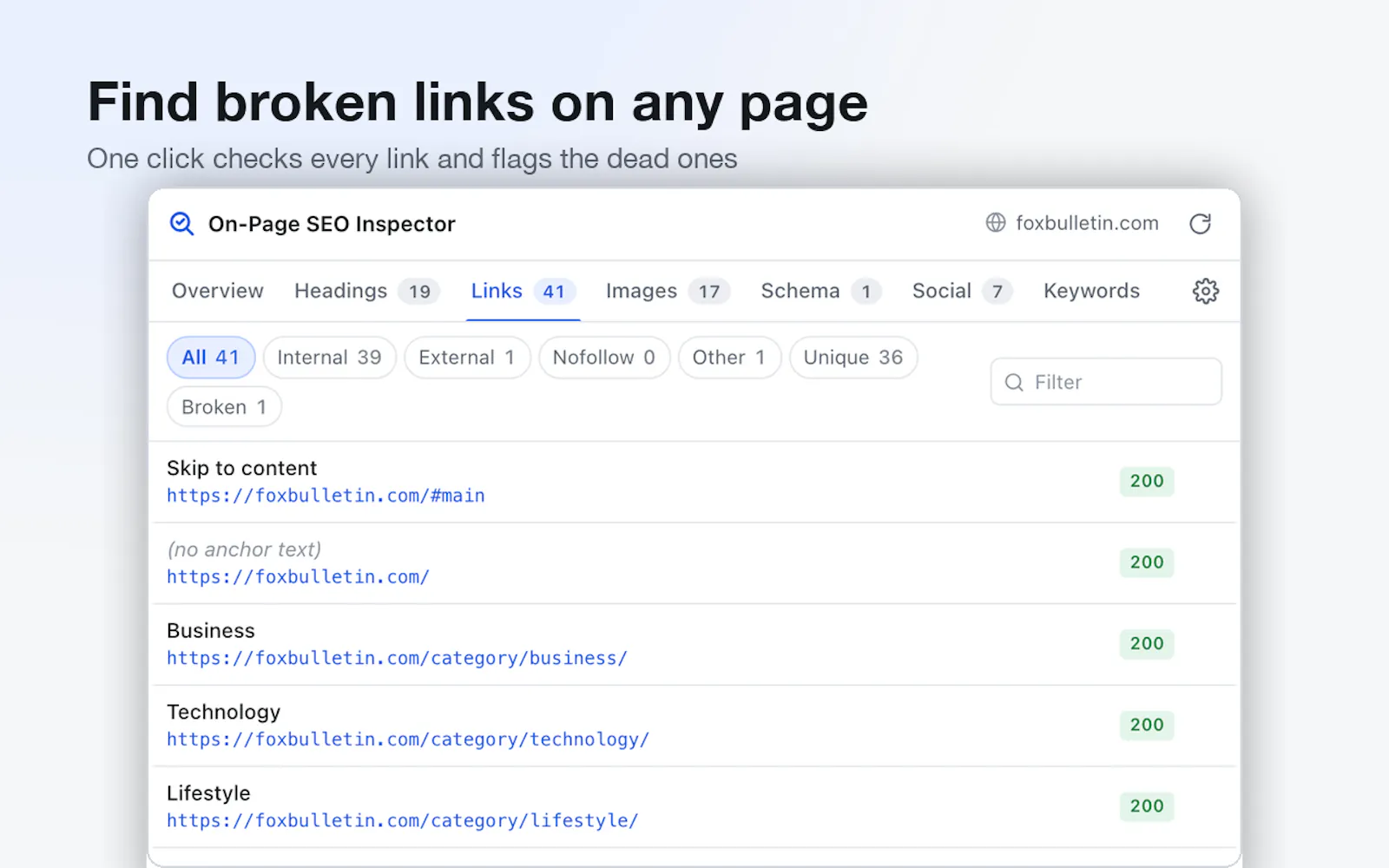The height and width of the screenshot is (868, 1389).
Task: Click the On-Page SEO Inspector title
Action: (x=332, y=224)
